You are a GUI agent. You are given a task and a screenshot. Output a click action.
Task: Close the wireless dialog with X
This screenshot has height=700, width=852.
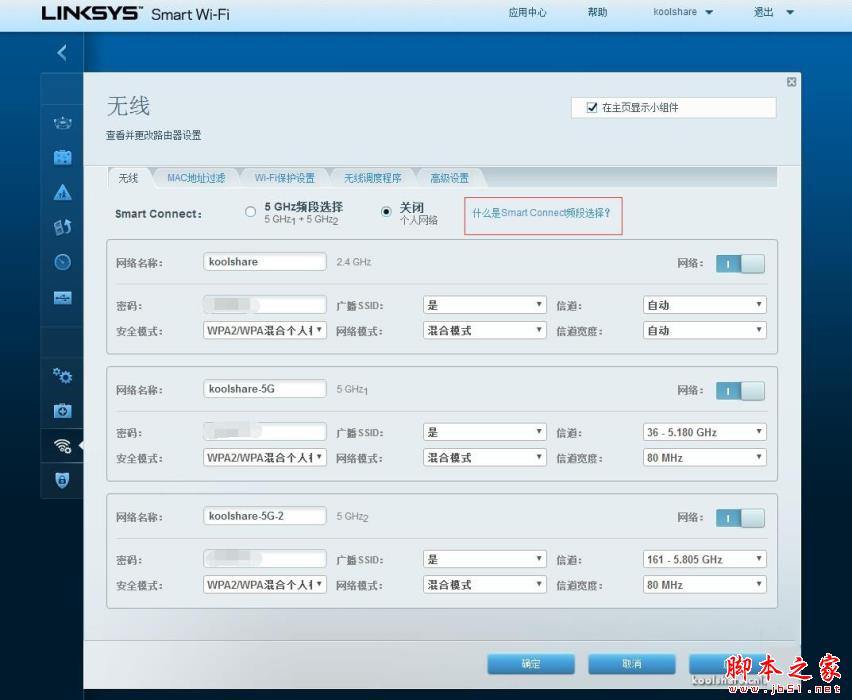[792, 82]
